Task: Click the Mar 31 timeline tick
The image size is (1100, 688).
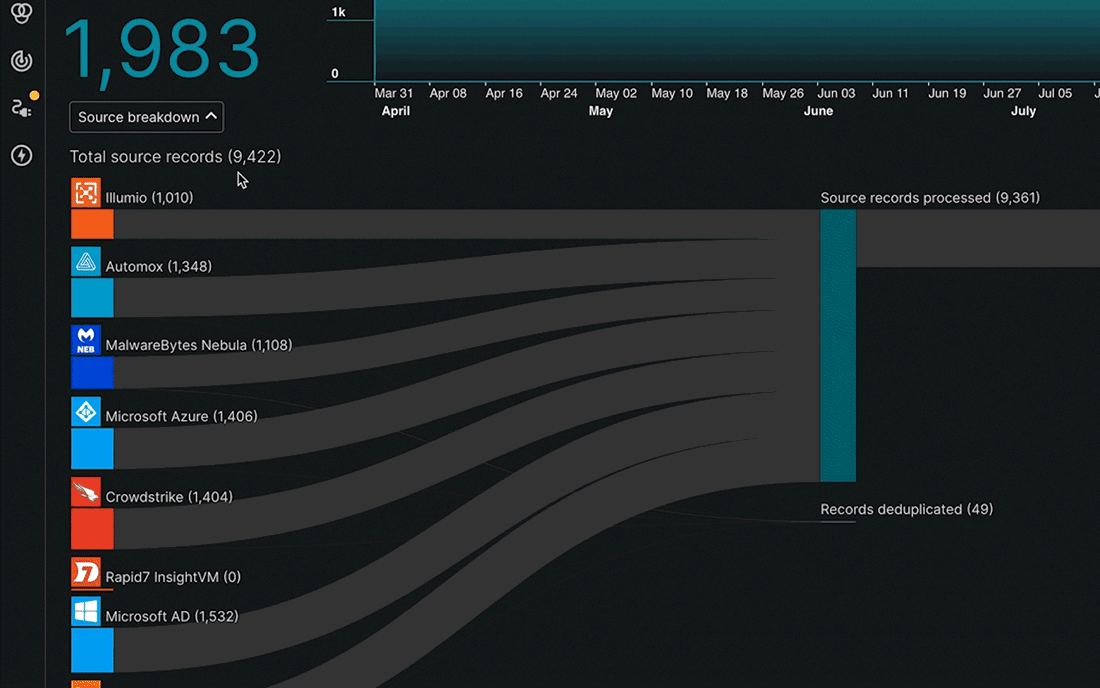Action: 394,93
